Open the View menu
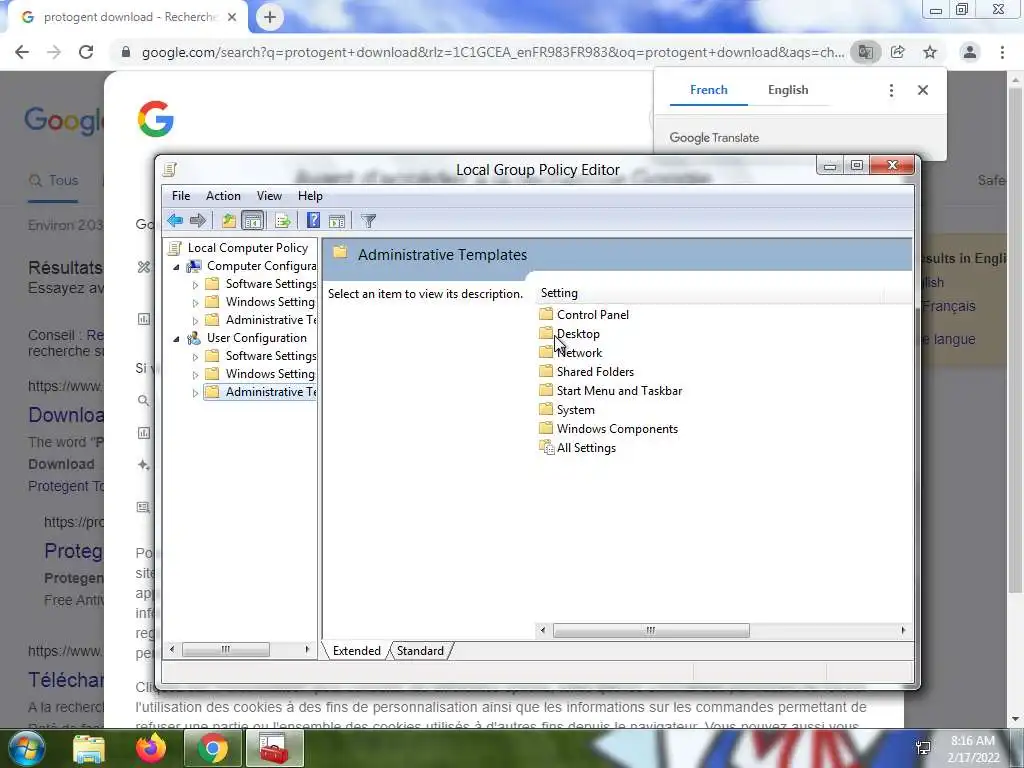 tap(269, 196)
